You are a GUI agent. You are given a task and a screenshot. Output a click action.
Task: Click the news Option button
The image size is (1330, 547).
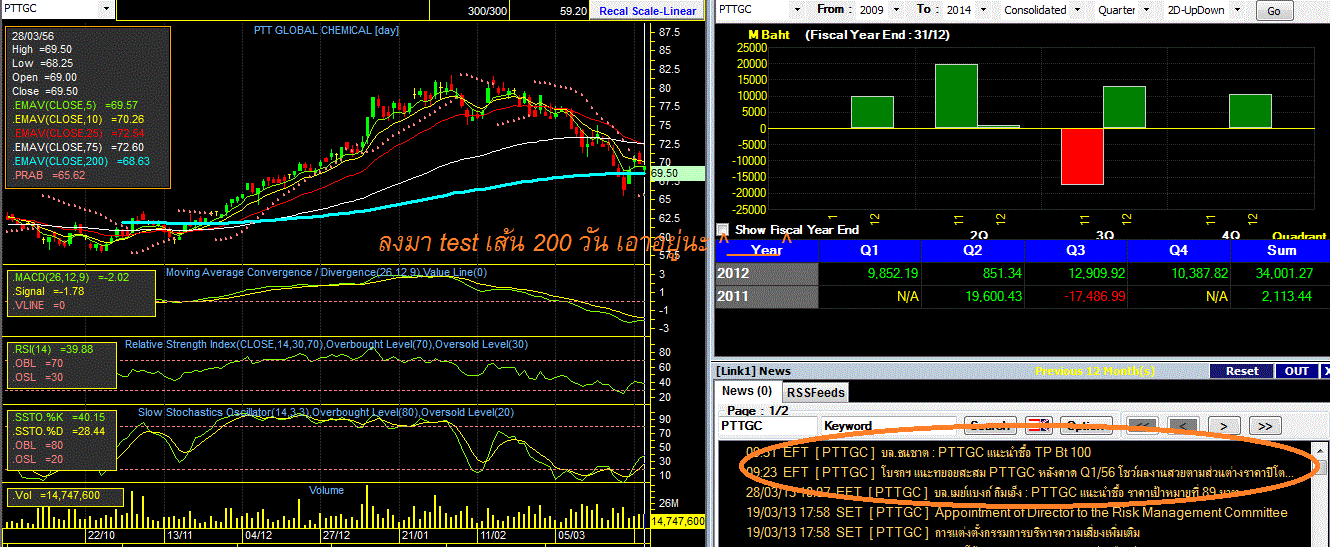1086,425
